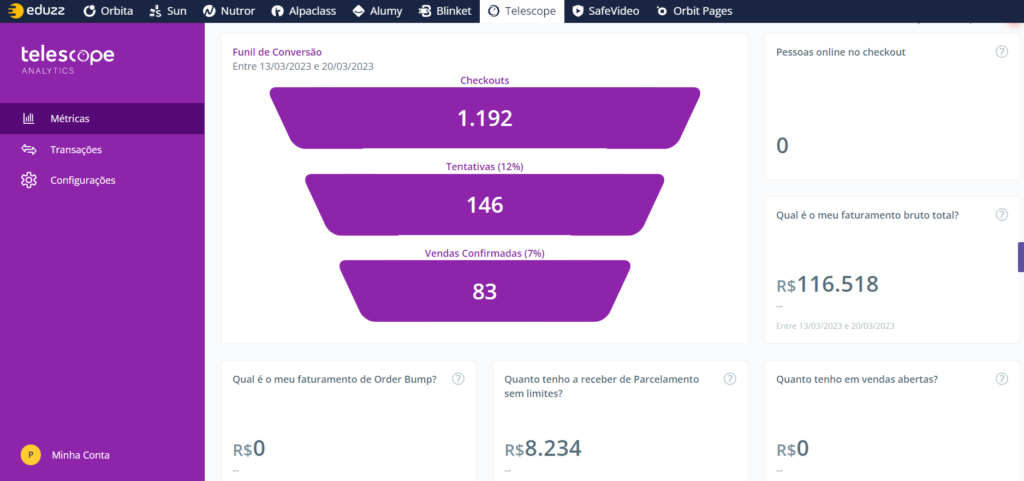This screenshot has width=1024, height=481.
Task: Click the R$8.234 Parcelamento value
Action: pyautogui.click(x=543, y=448)
